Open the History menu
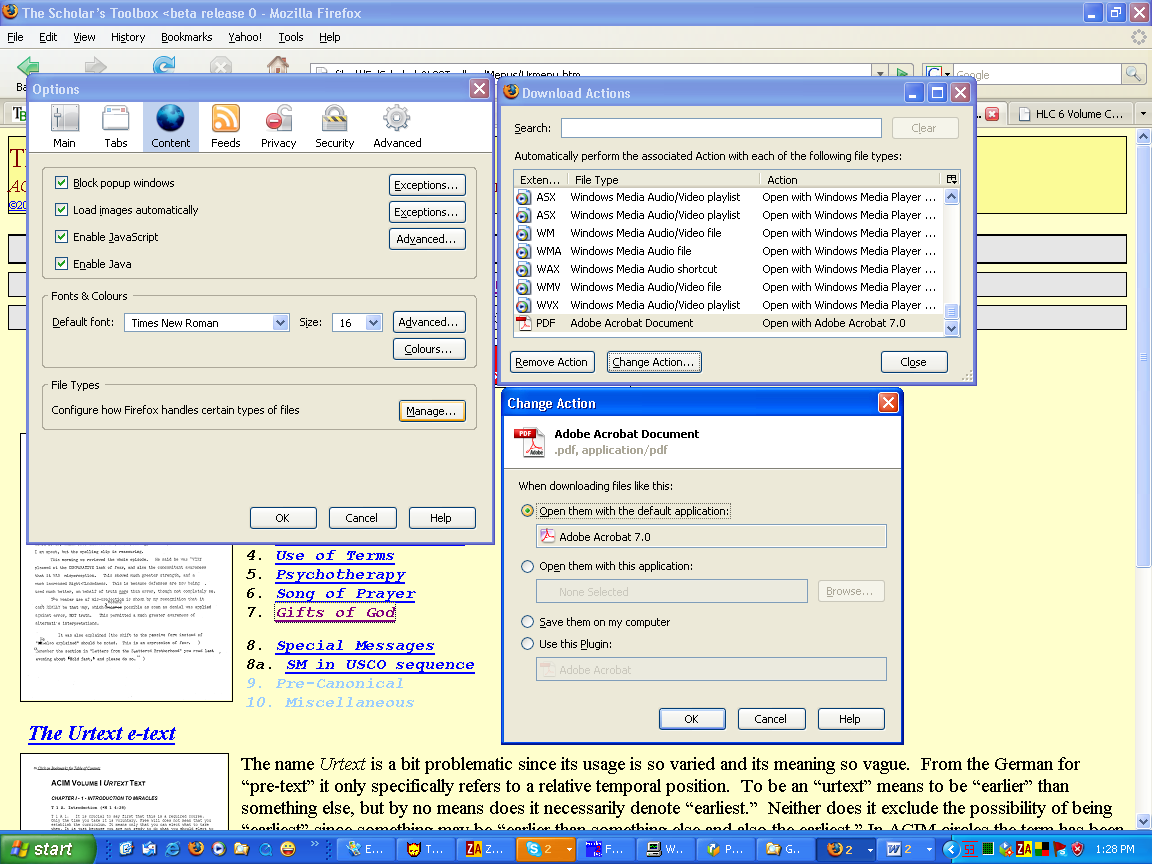The width and height of the screenshot is (1152, 864). (x=128, y=37)
